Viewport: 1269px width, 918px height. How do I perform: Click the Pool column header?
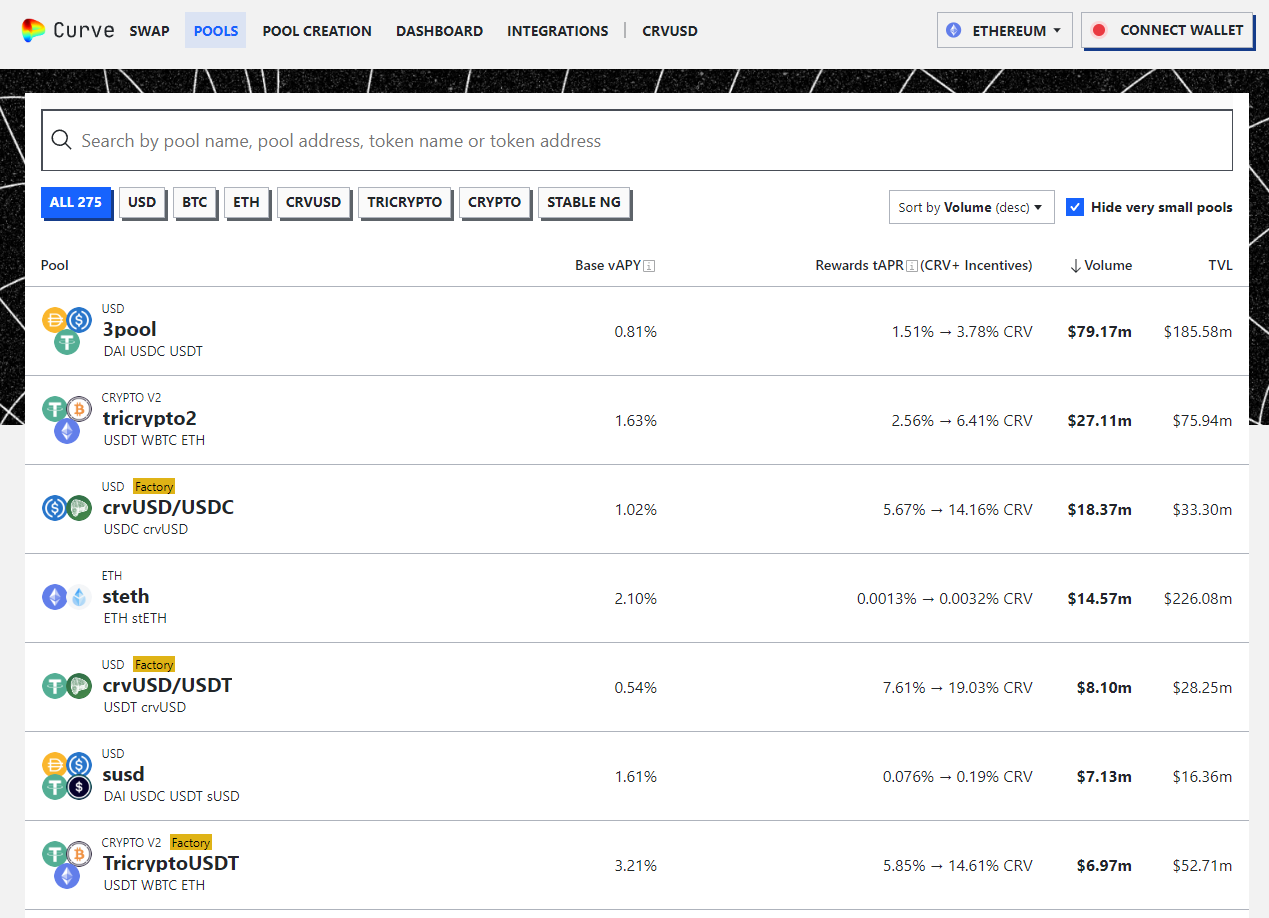[55, 266]
